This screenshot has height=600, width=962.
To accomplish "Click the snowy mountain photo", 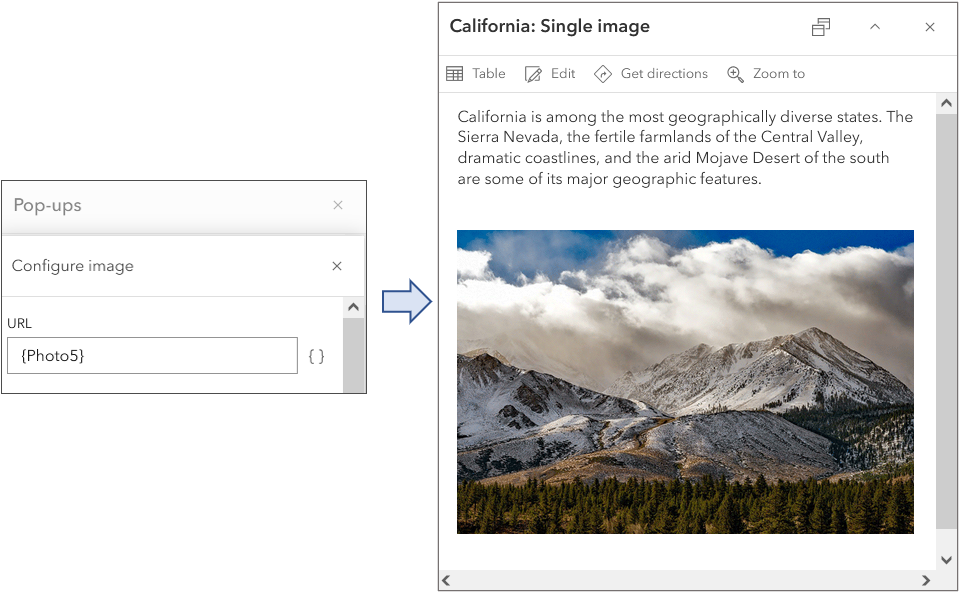I will 685,381.
